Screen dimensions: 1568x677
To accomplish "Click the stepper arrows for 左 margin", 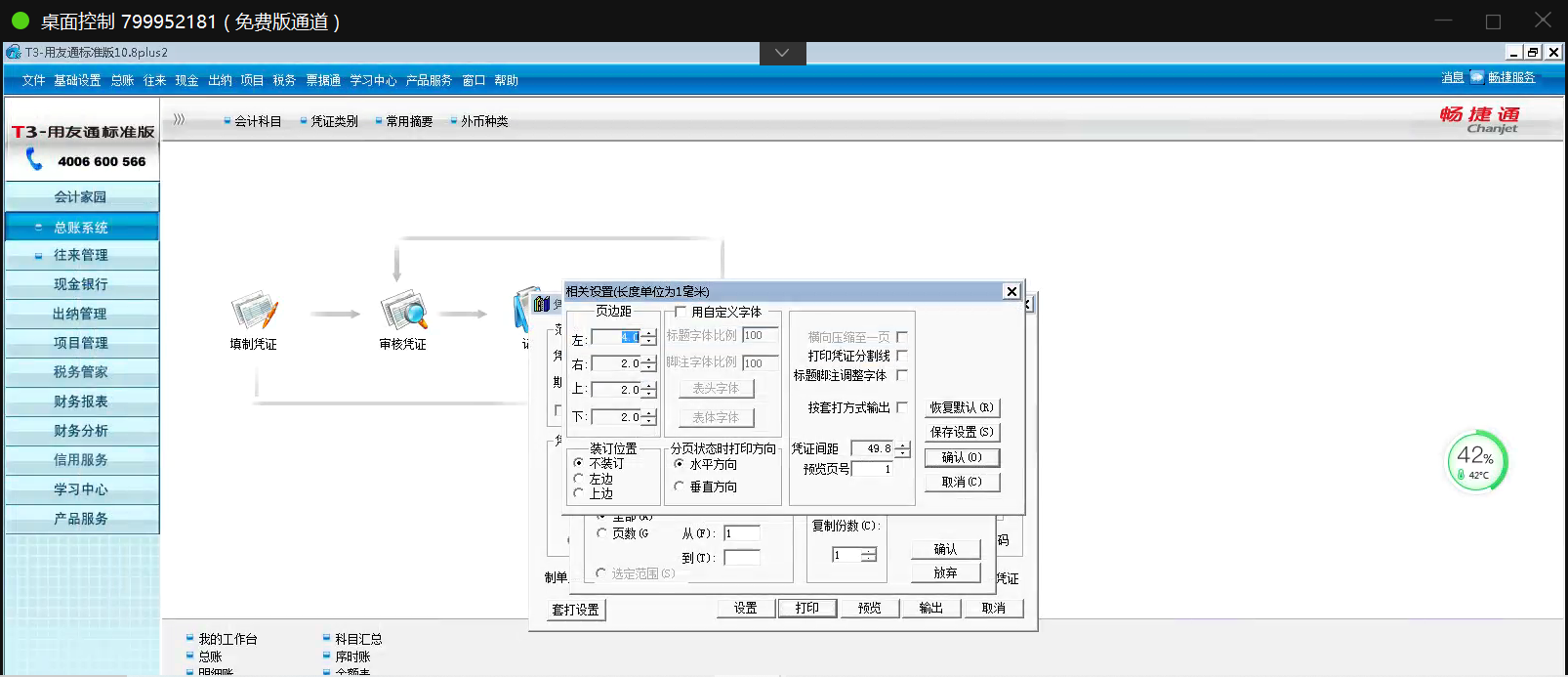I will (649, 338).
